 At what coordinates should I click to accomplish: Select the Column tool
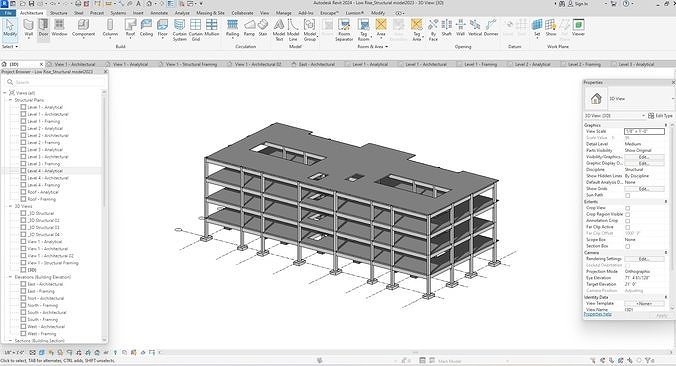point(110,28)
